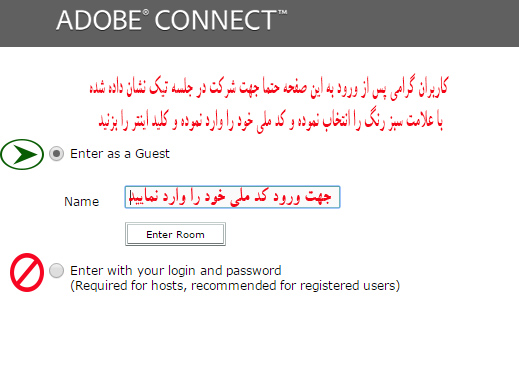Click the Name label beside the field
The image size is (519, 384).
pos(82,202)
